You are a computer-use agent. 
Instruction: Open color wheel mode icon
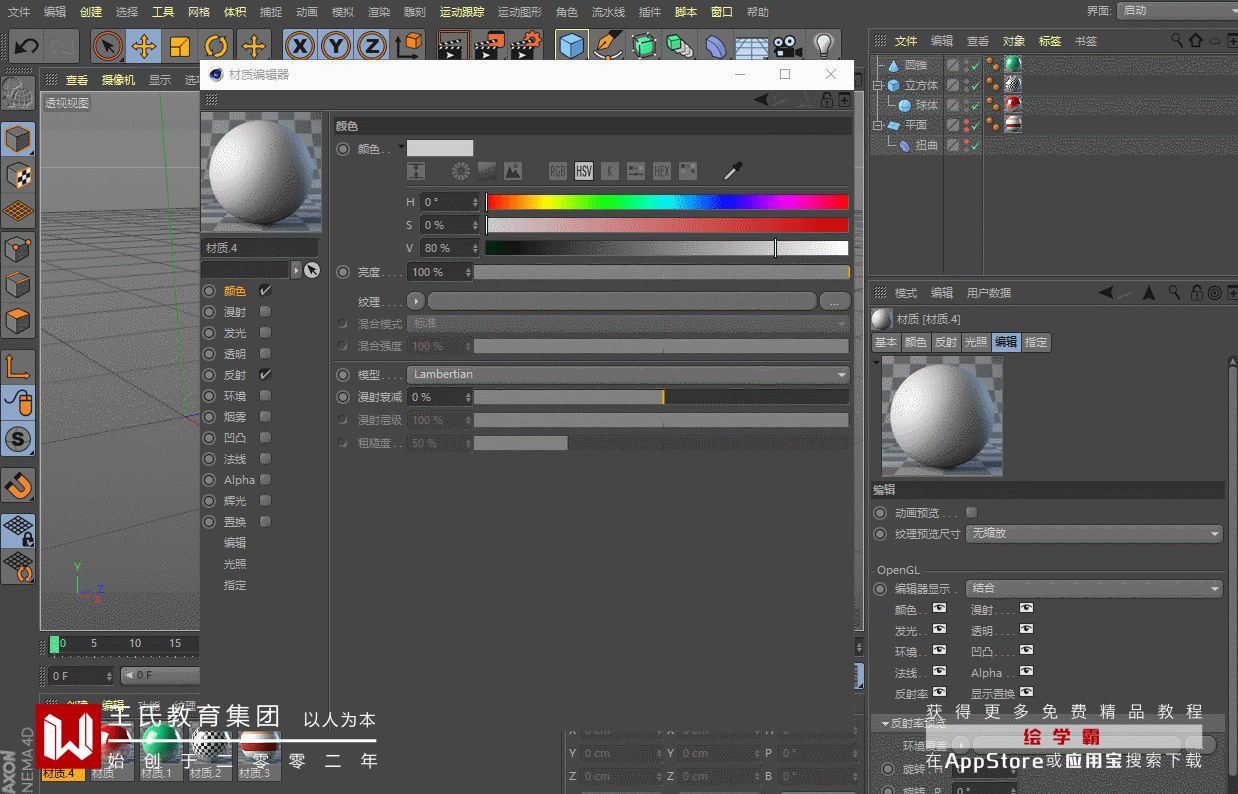(461, 172)
